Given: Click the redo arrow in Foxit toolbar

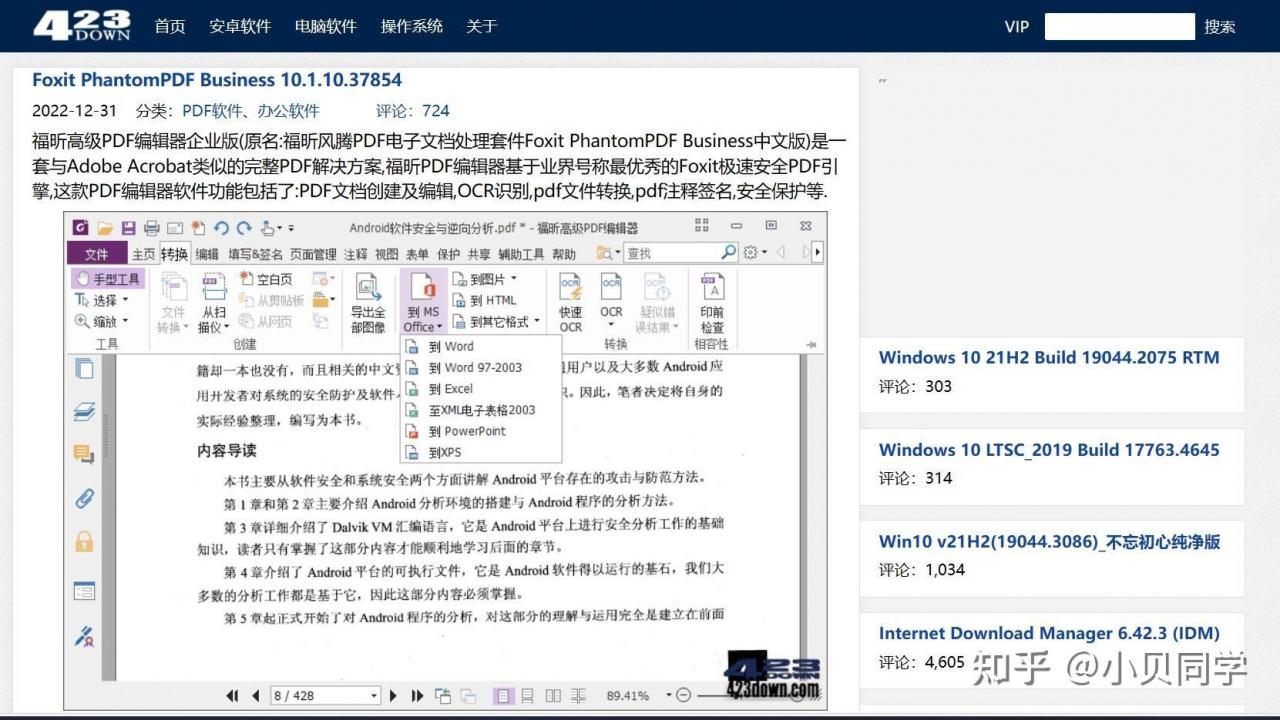Looking at the screenshot, I should [245, 228].
